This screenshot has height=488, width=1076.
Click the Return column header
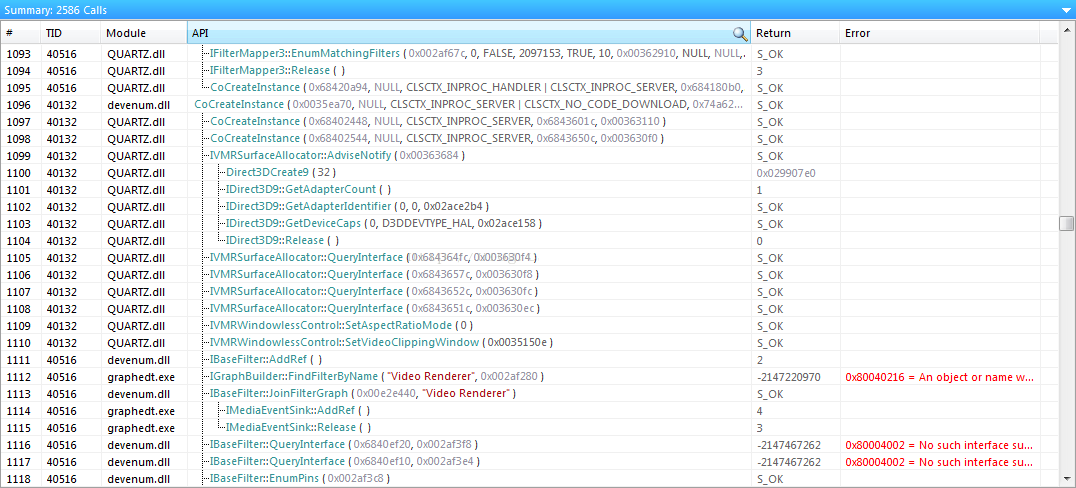tap(795, 33)
